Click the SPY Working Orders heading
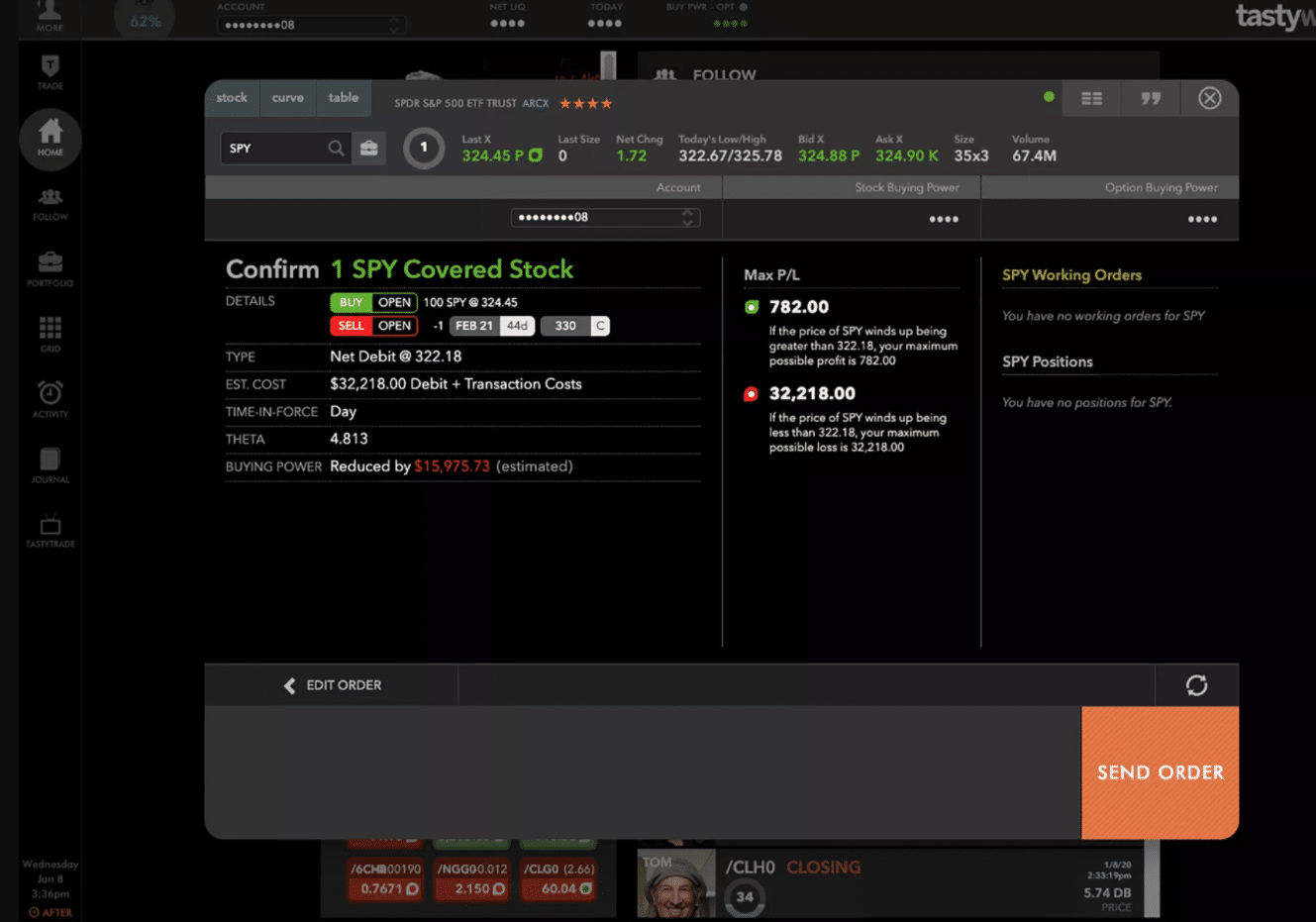 click(x=1071, y=275)
